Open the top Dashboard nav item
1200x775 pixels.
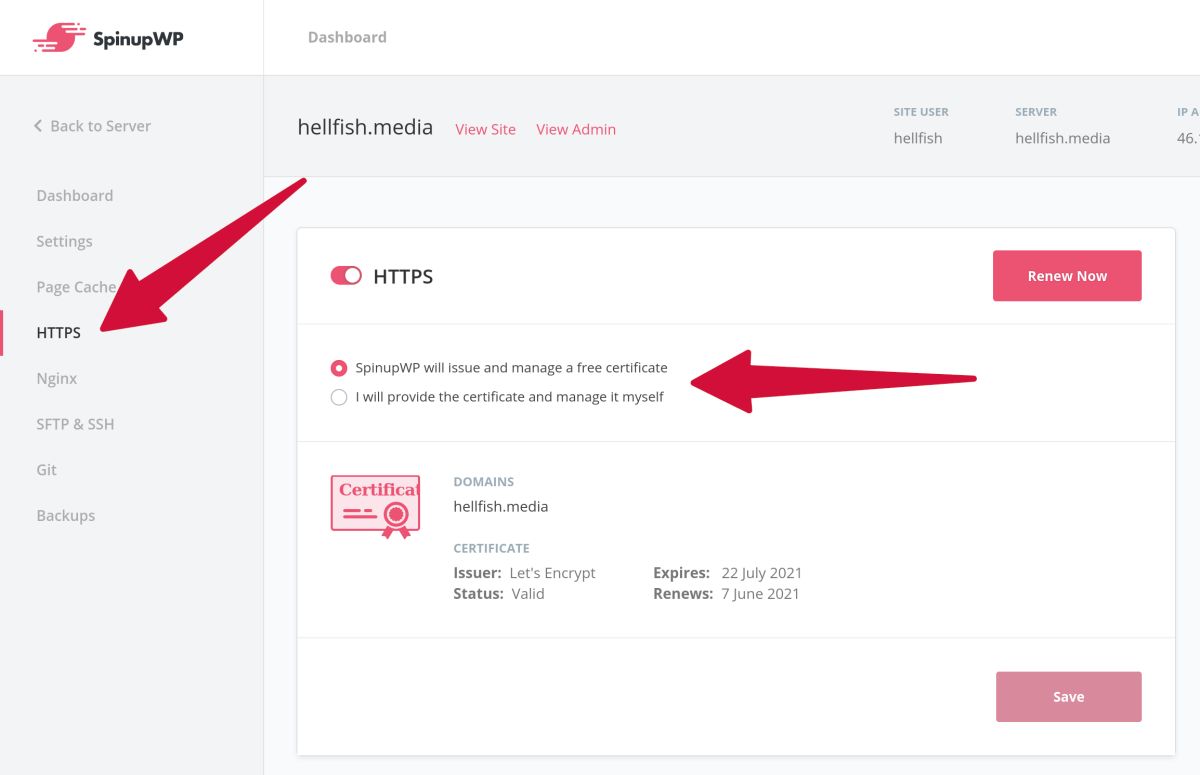coord(347,37)
